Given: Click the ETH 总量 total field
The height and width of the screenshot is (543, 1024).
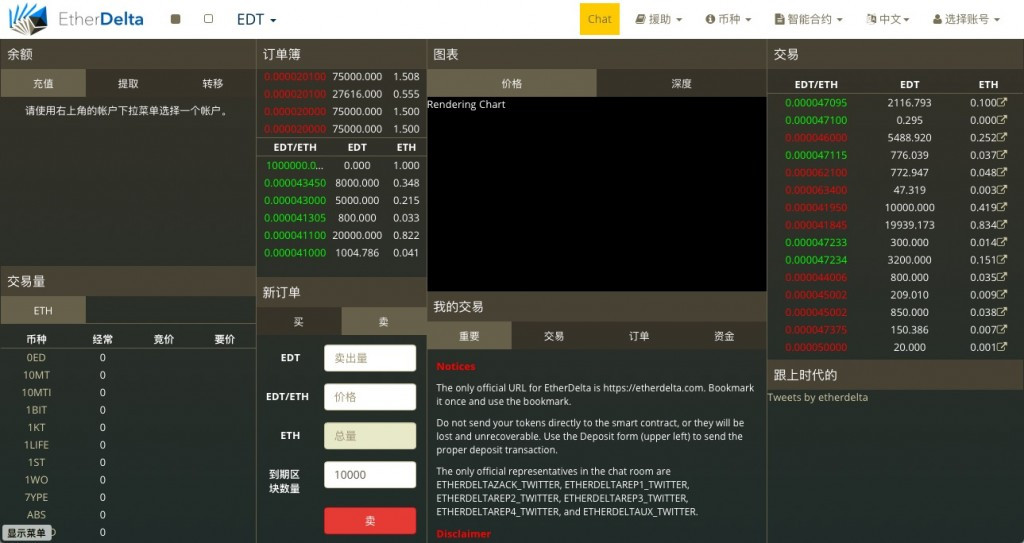Looking at the screenshot, I should click(370, 436).
